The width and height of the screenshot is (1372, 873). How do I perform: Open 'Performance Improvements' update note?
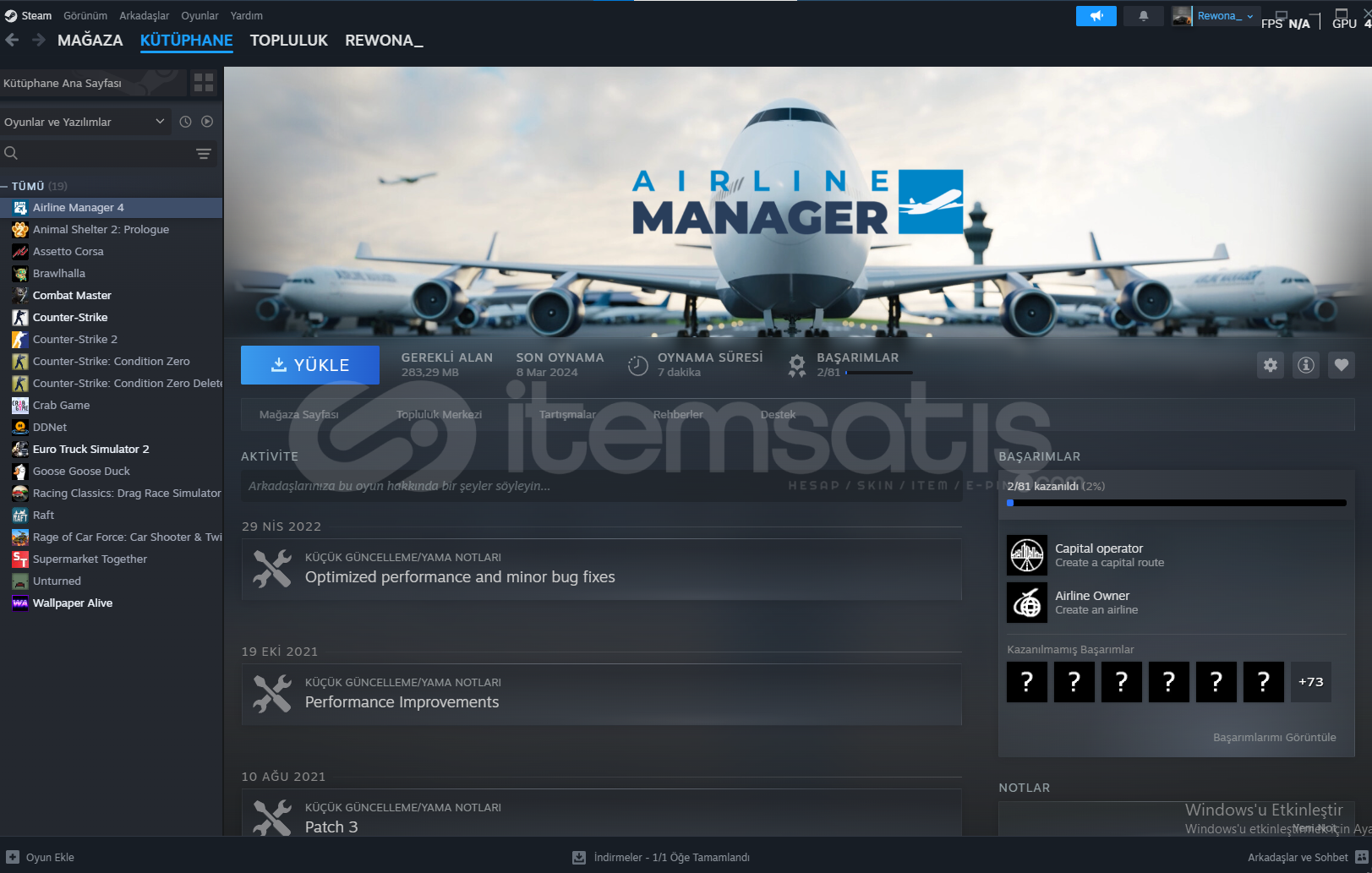coord(602,695)
